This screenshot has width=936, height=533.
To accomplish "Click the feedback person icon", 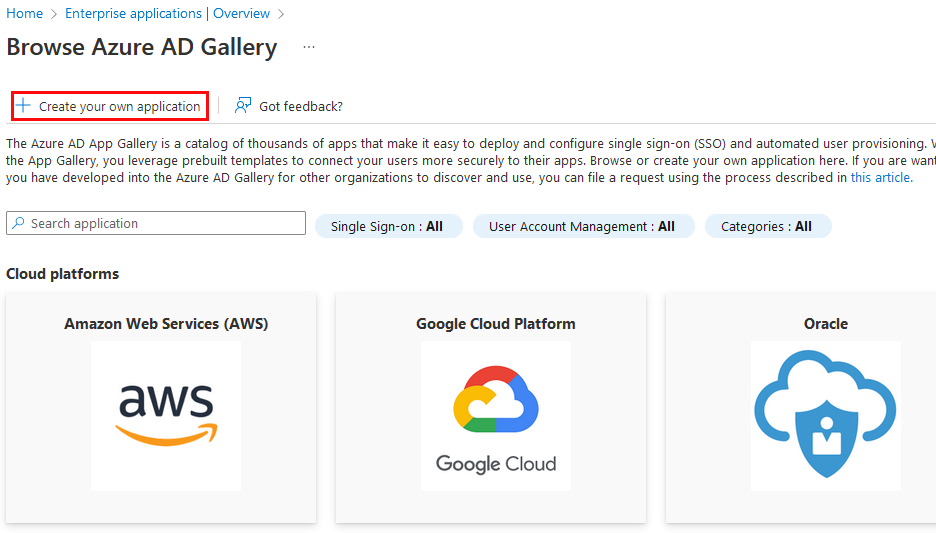I will pos(242,106).
